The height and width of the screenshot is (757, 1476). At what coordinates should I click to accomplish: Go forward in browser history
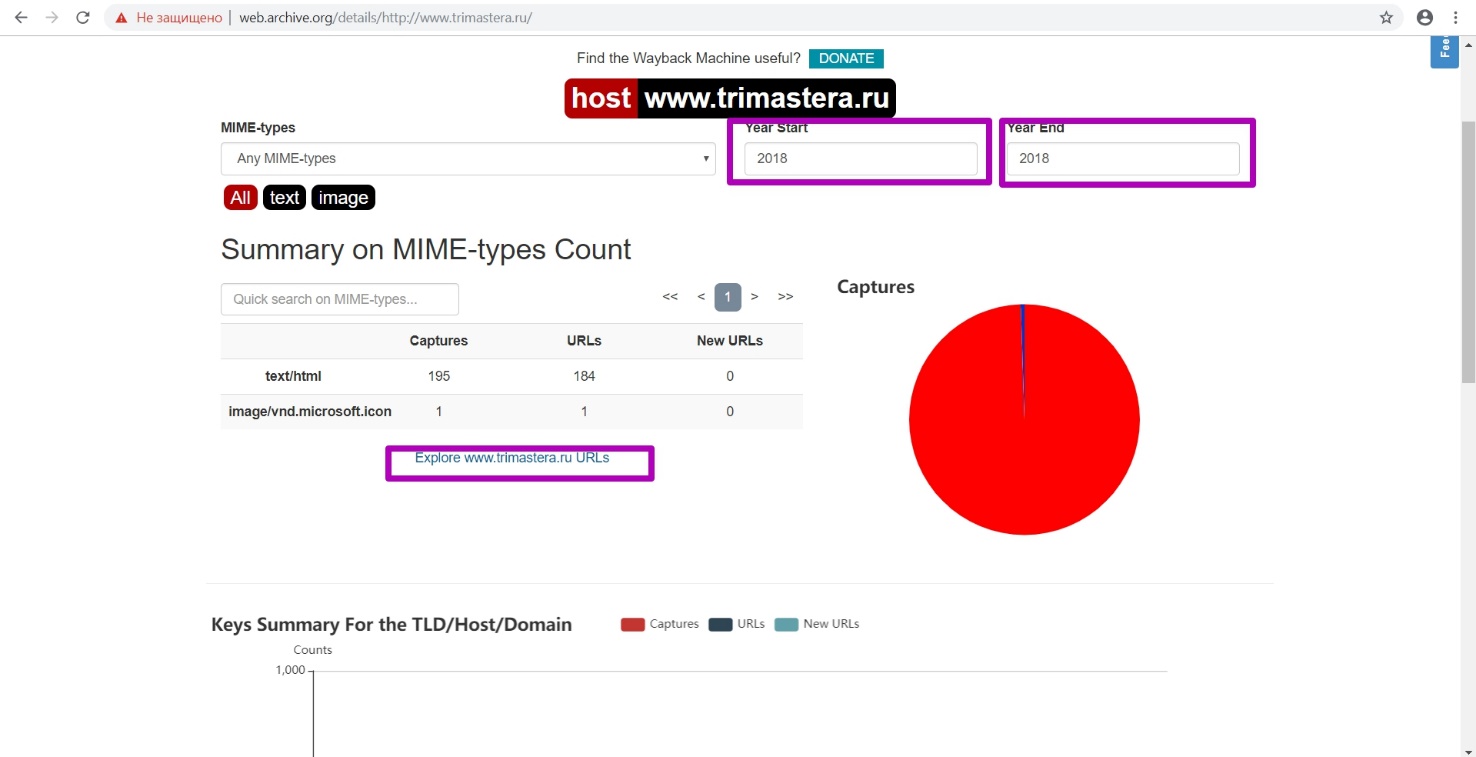(52, 17)
